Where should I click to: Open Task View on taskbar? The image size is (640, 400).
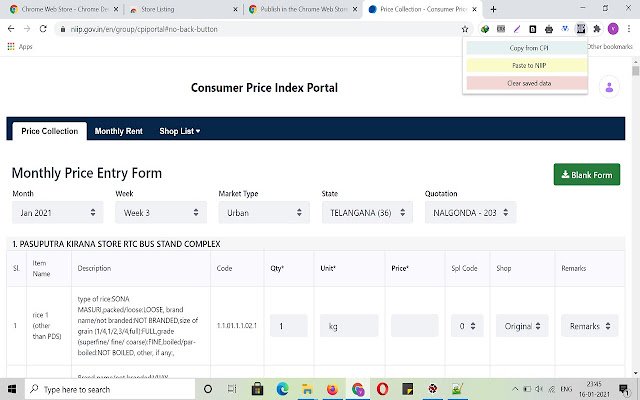pos(232,389)
